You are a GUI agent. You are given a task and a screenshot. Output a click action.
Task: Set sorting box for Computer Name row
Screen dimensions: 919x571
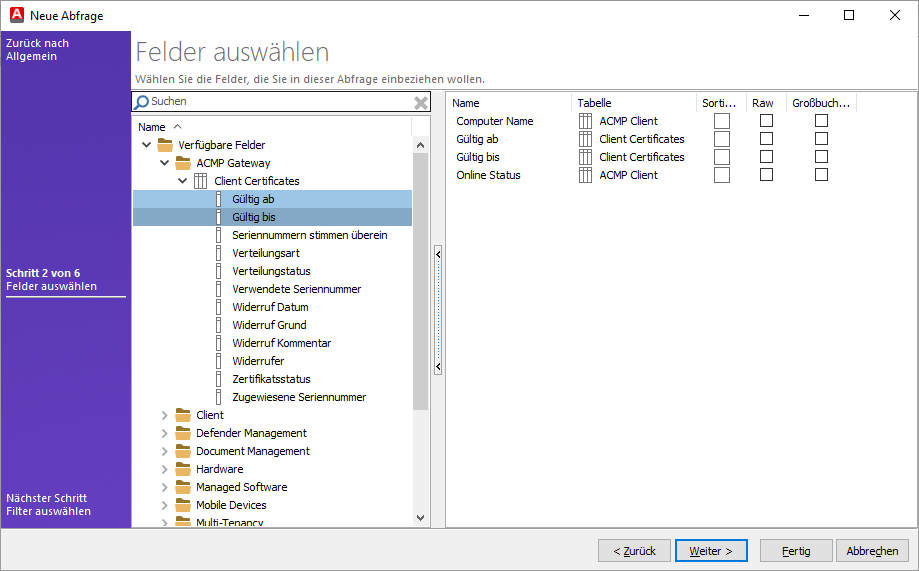click(x=721, y=121)
